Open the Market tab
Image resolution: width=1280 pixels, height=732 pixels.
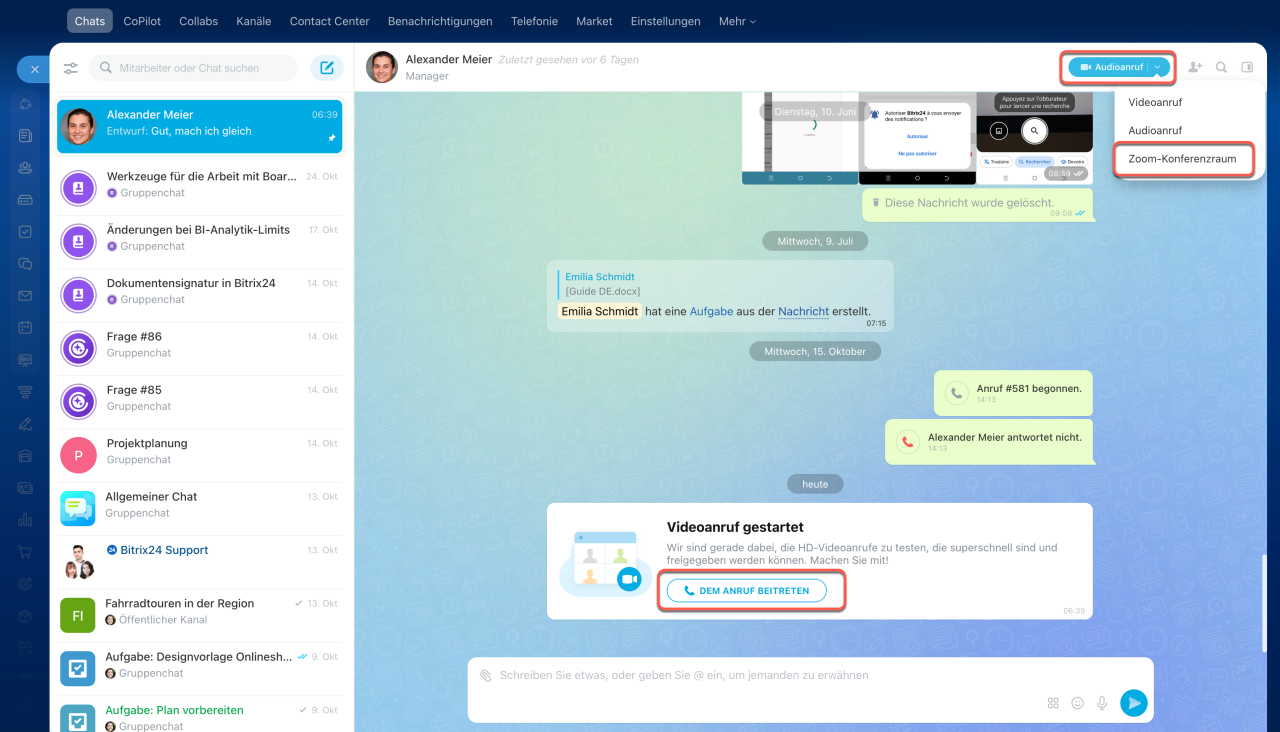click(594, 21)
